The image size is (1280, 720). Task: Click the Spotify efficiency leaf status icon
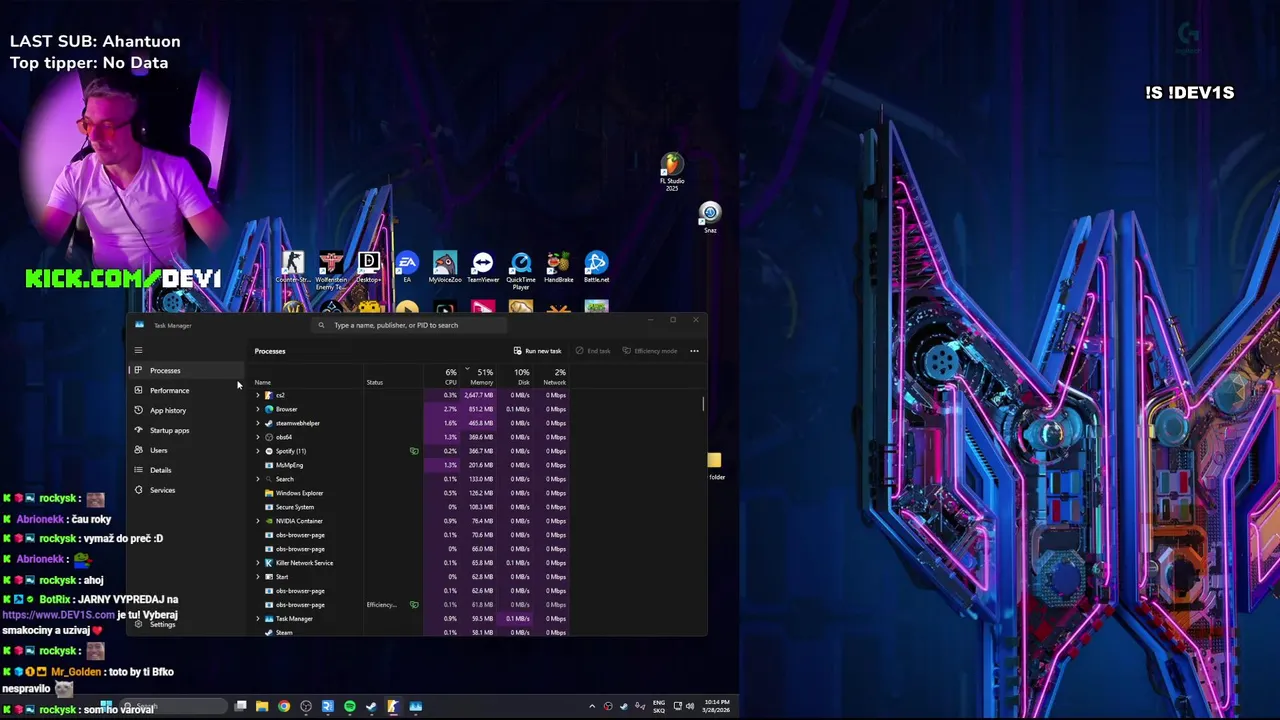[414, 451]
